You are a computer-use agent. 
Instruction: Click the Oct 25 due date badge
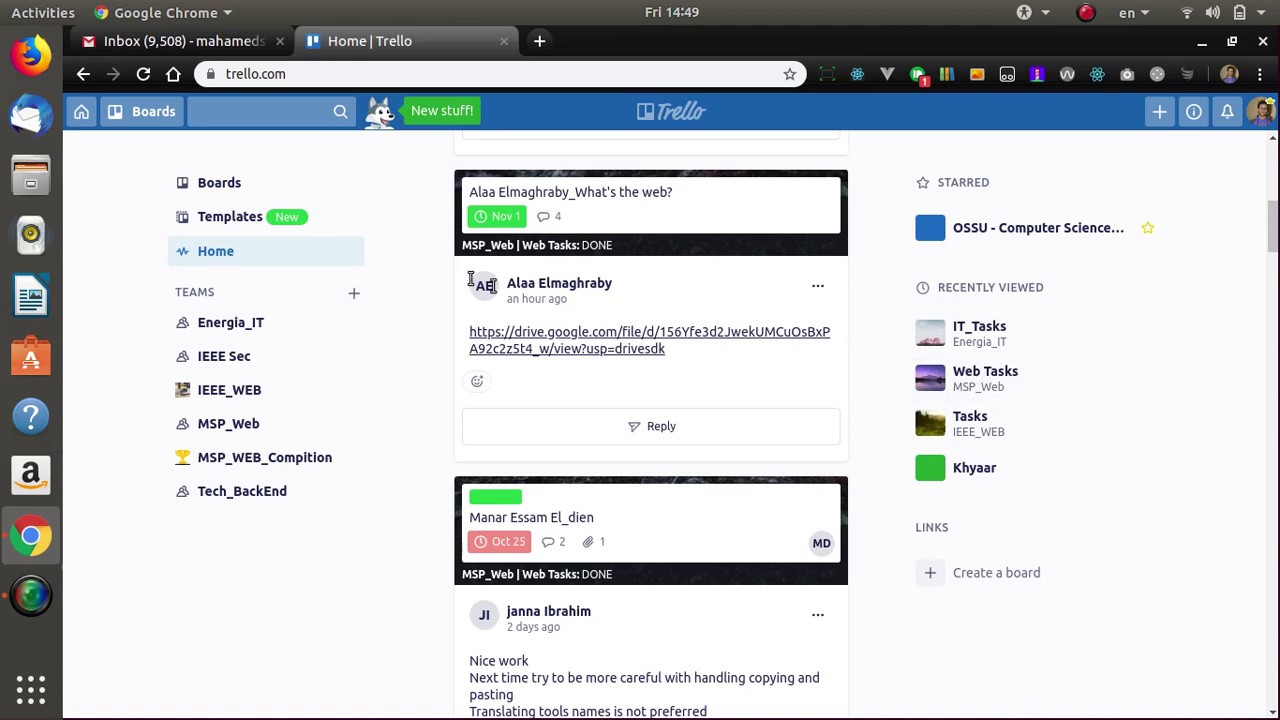point(499,542)
